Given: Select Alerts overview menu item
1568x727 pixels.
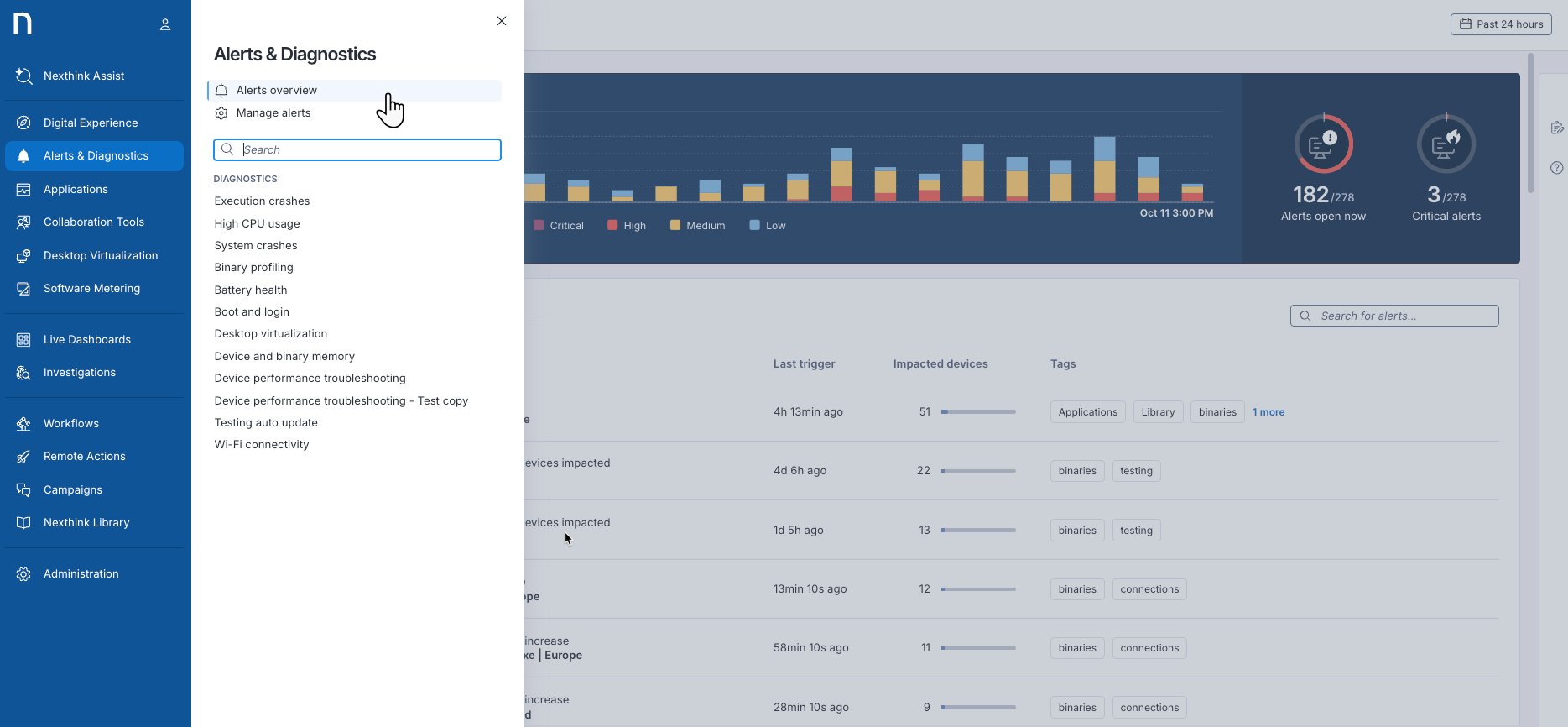Looking at the screenshot, I should [x=277, y=91].
